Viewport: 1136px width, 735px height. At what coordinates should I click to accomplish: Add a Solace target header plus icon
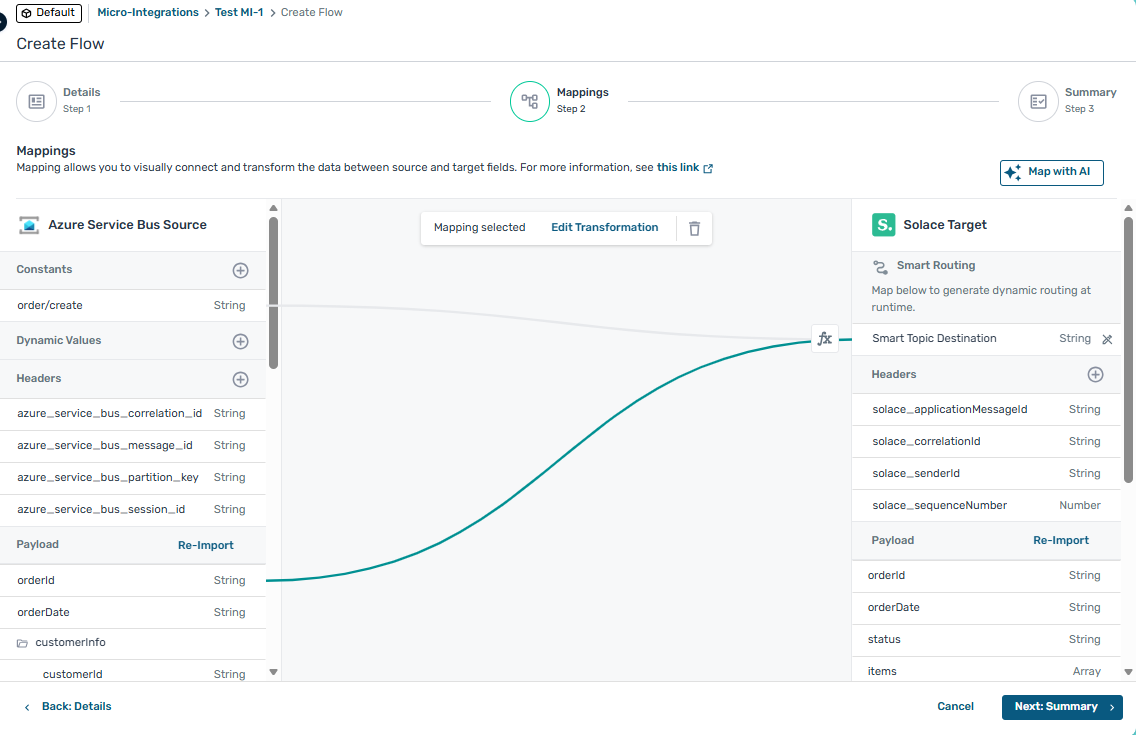point(1095,374)
